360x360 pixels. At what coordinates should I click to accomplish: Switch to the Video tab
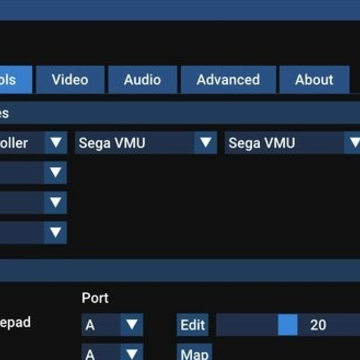coord(70,80)
